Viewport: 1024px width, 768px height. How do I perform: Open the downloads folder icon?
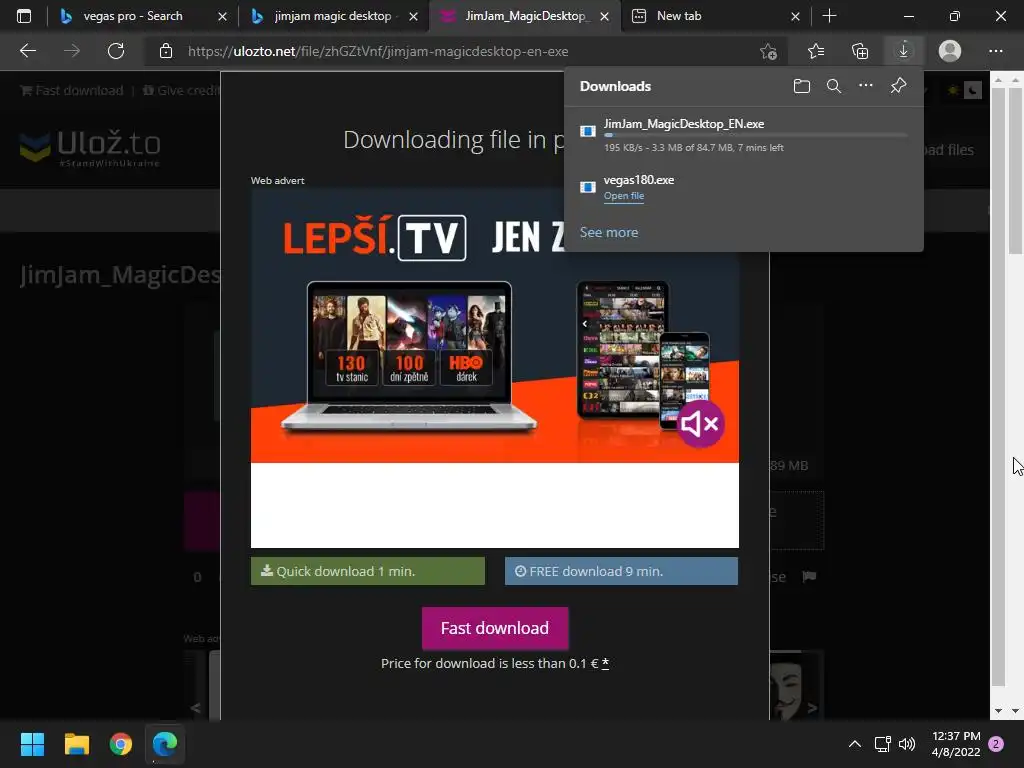[801, 86]
